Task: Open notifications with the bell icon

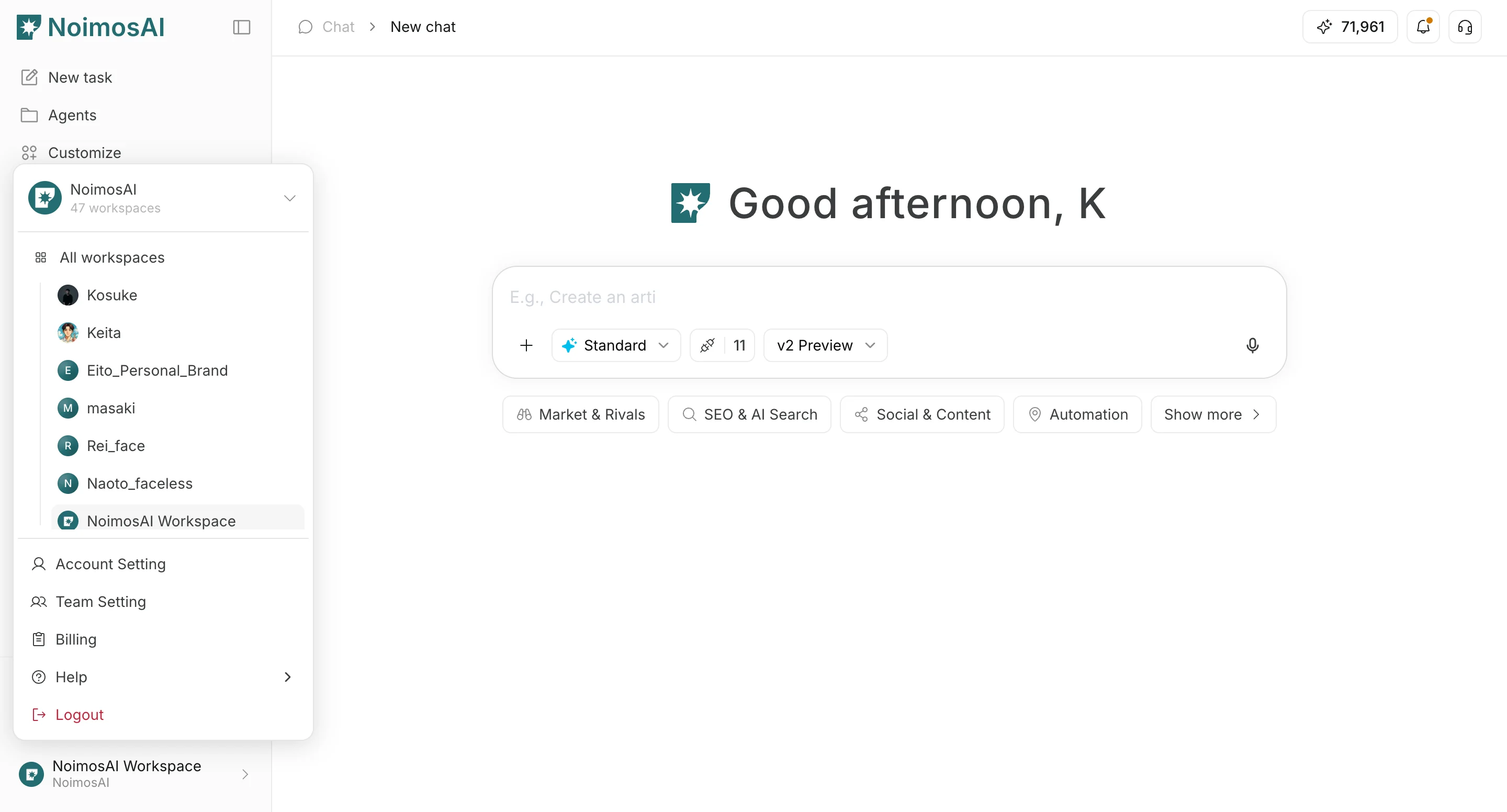Action: point(1423,27)
